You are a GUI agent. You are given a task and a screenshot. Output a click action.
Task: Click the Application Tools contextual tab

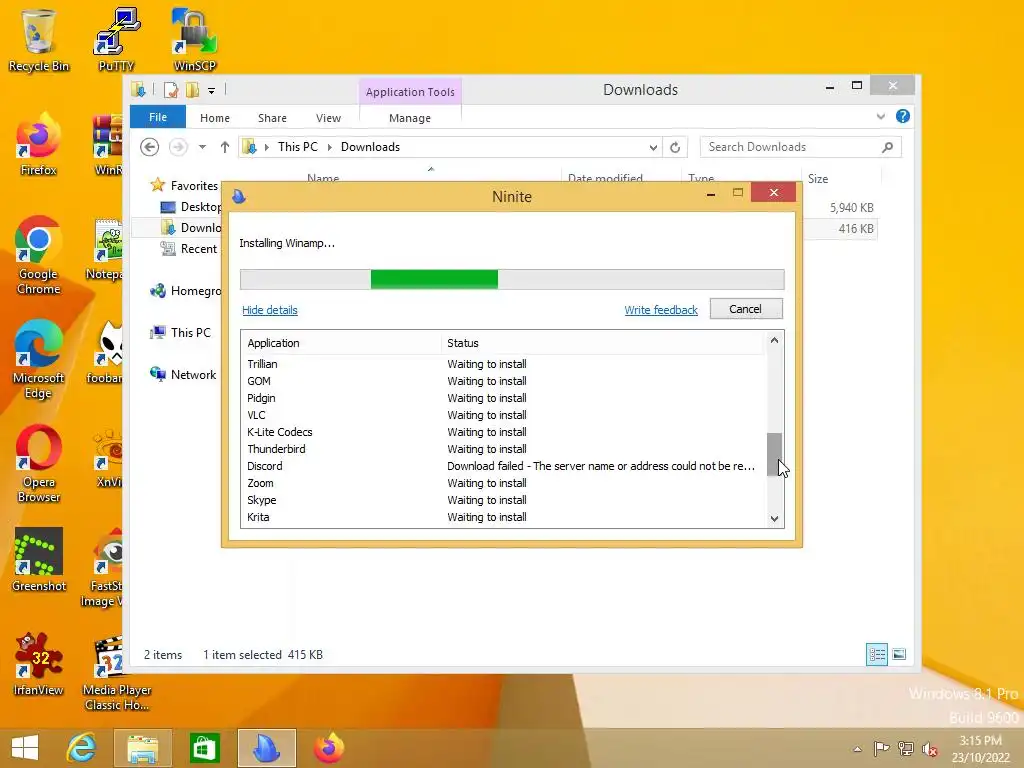click(410, 92)
